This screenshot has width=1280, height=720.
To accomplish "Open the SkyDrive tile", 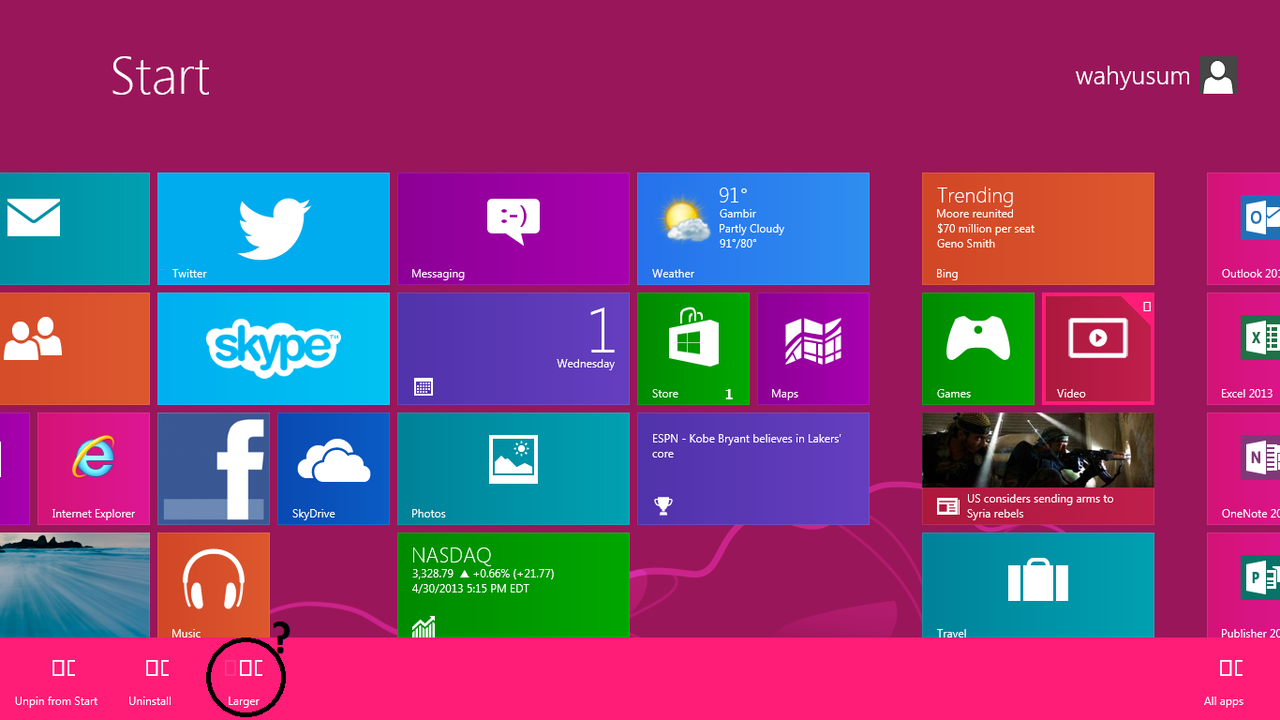I will click(333, 469).
